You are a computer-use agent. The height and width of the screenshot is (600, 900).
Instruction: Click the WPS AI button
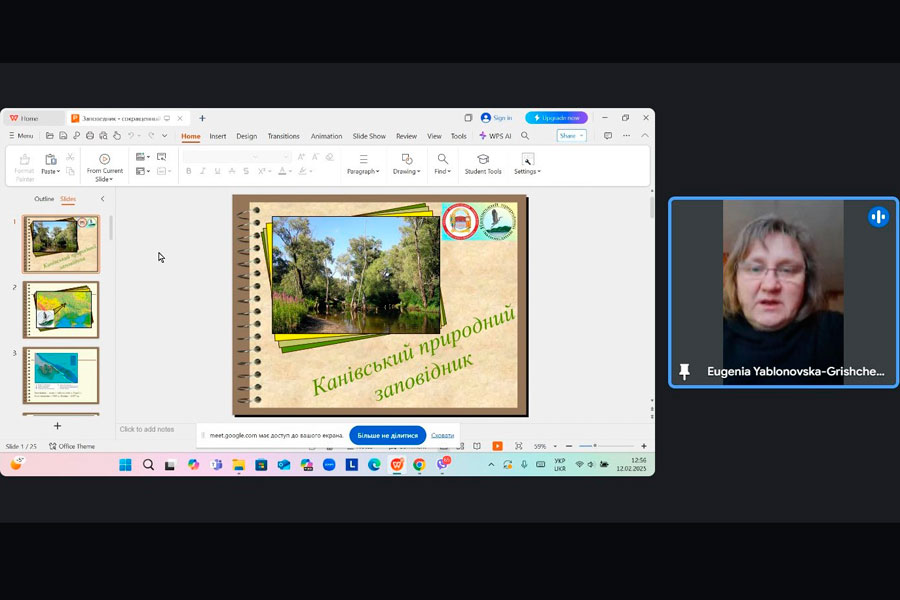click(495, 136)
